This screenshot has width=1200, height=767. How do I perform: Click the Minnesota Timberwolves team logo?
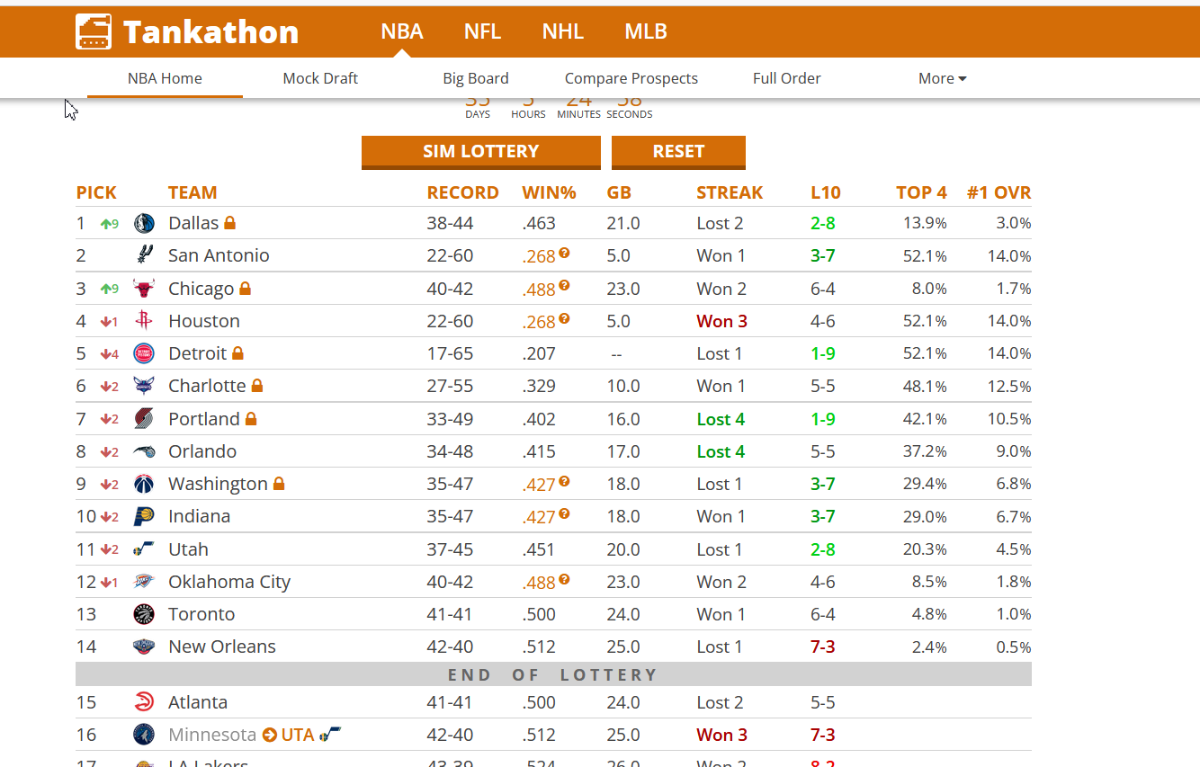(144, 735)
